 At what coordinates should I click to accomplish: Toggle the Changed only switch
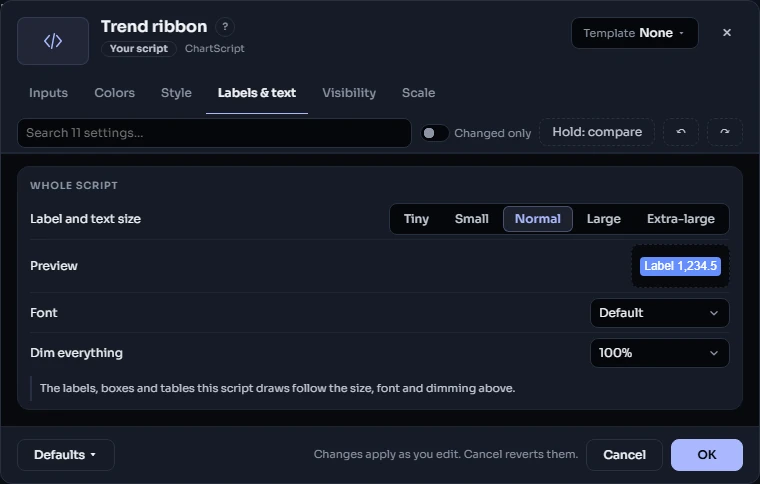point(435,133)
